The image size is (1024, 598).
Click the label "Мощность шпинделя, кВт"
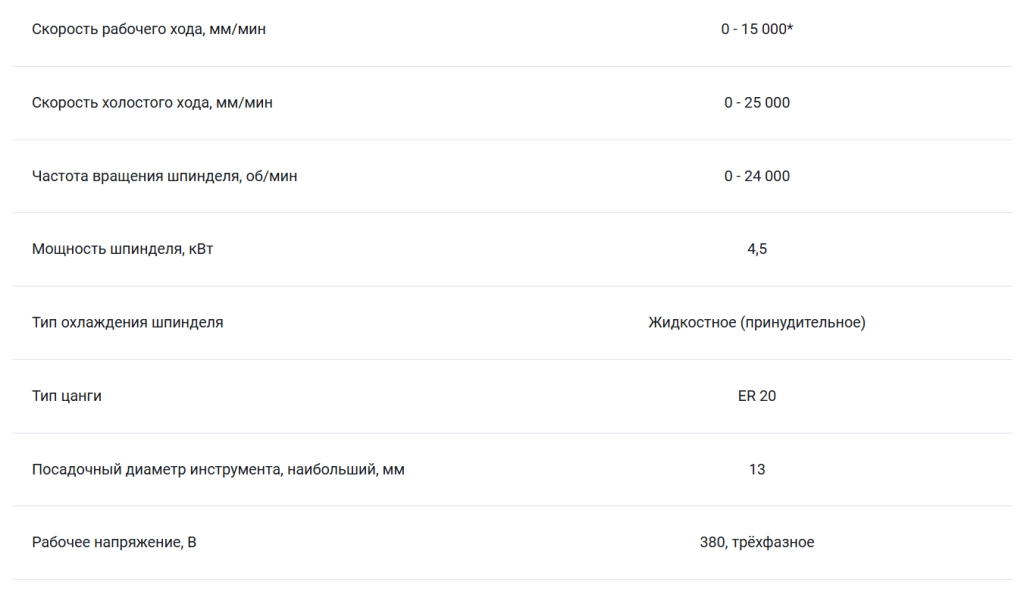click(123, 249)
